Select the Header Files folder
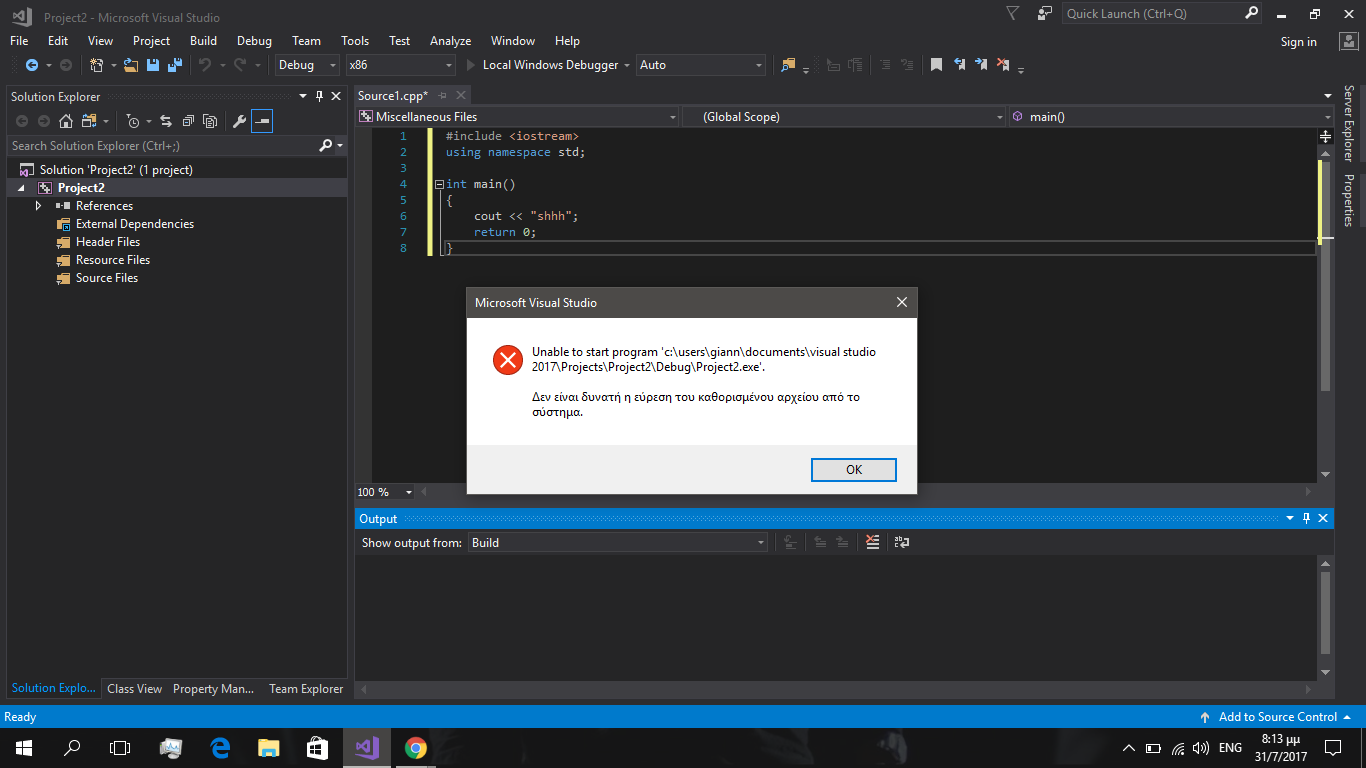 coord(108,242)
